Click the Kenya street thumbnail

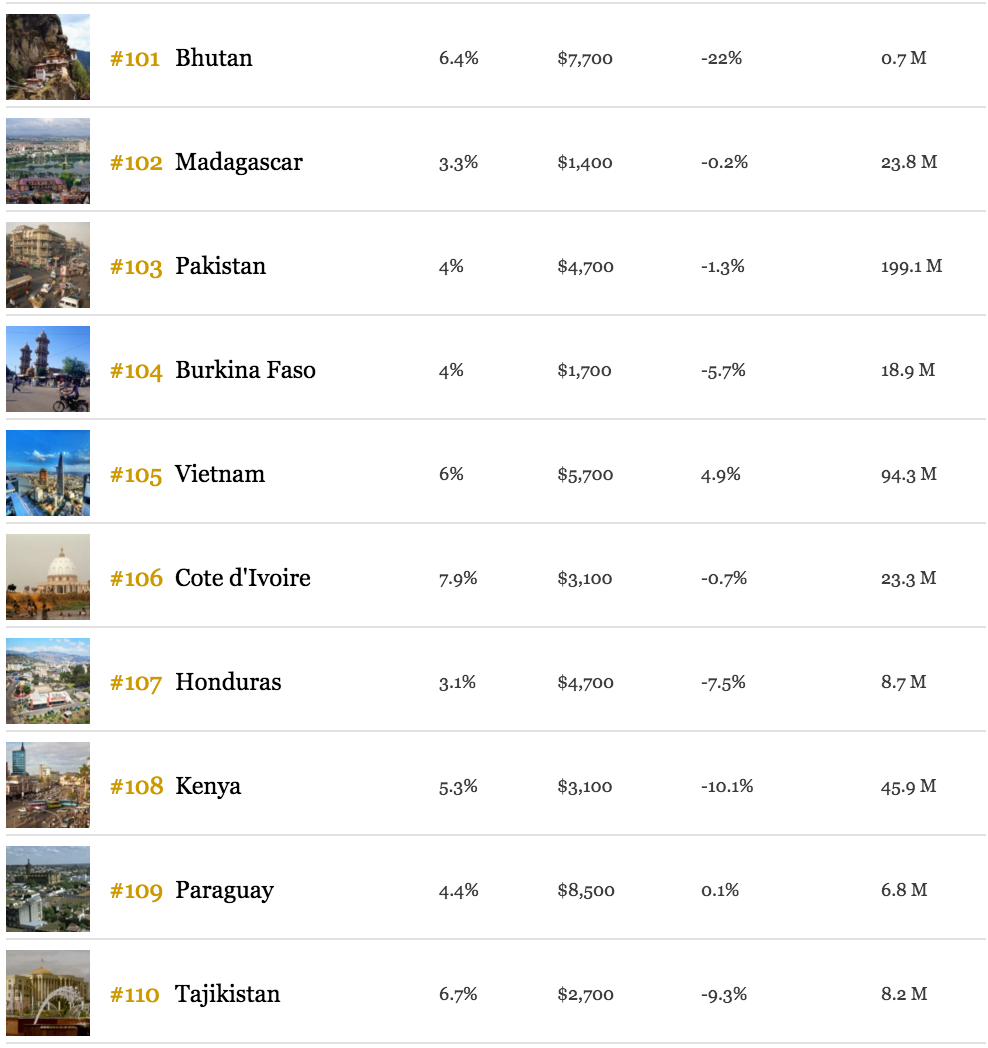click(x=48, y=785)
